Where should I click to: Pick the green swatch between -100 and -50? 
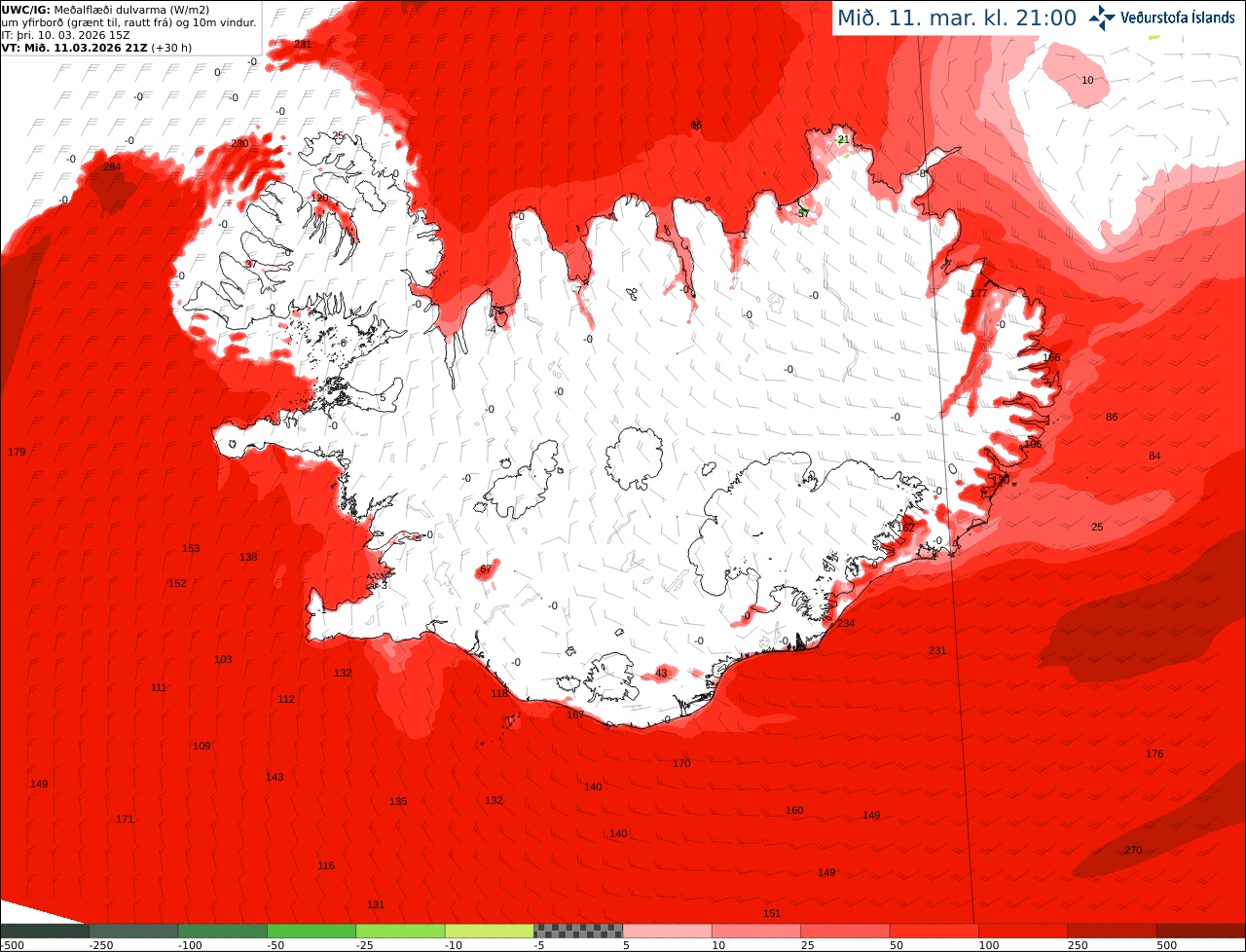[222, 931]
